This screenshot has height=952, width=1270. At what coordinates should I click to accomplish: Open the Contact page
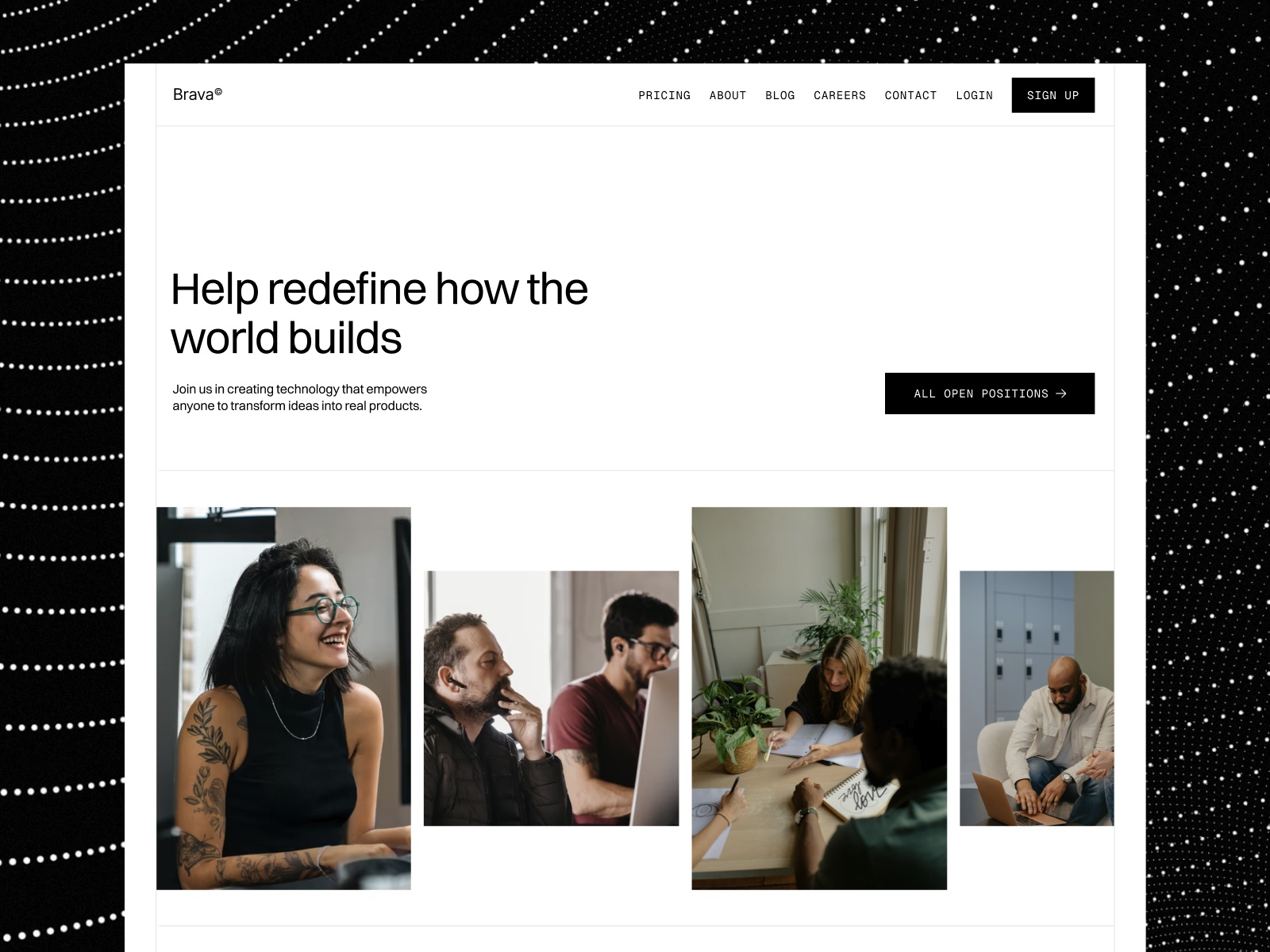click(910, 95)
